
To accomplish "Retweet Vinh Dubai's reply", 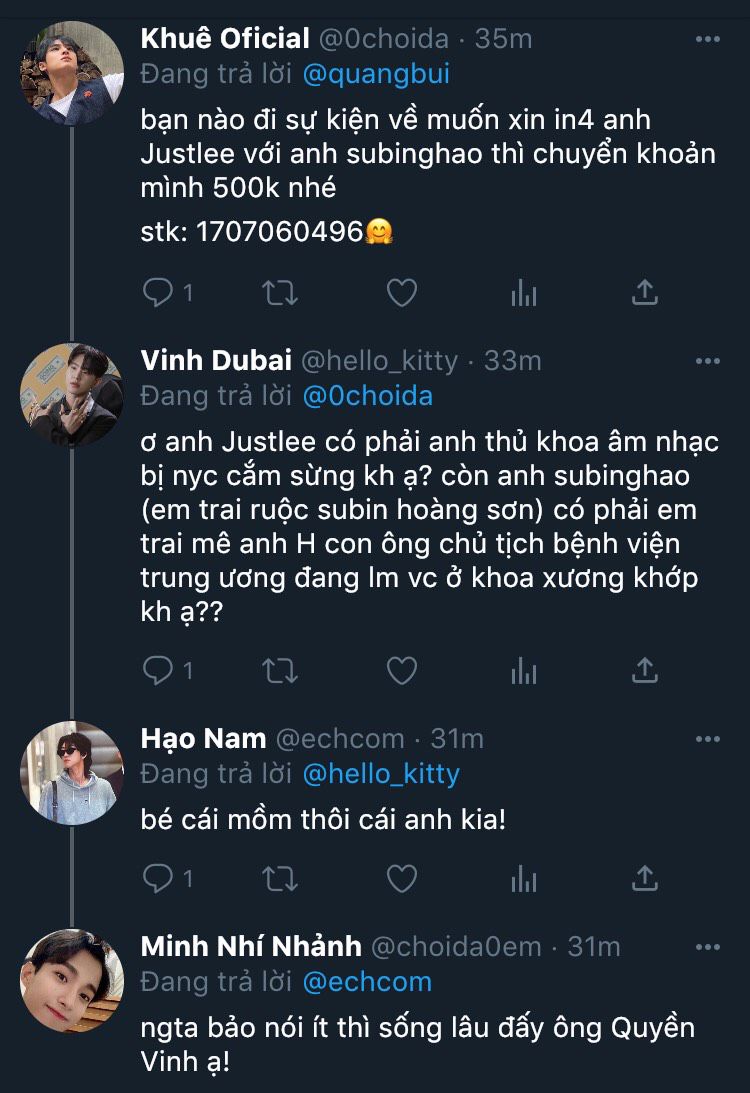I will 280,670.
